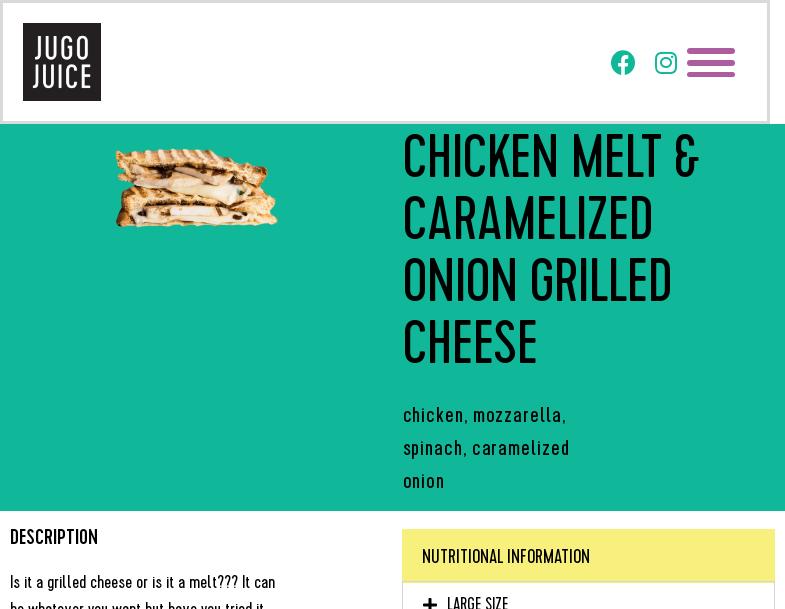Open Jugo Juice Instagram profile
This screenshot has height=609, width=785.
[666, 63]
